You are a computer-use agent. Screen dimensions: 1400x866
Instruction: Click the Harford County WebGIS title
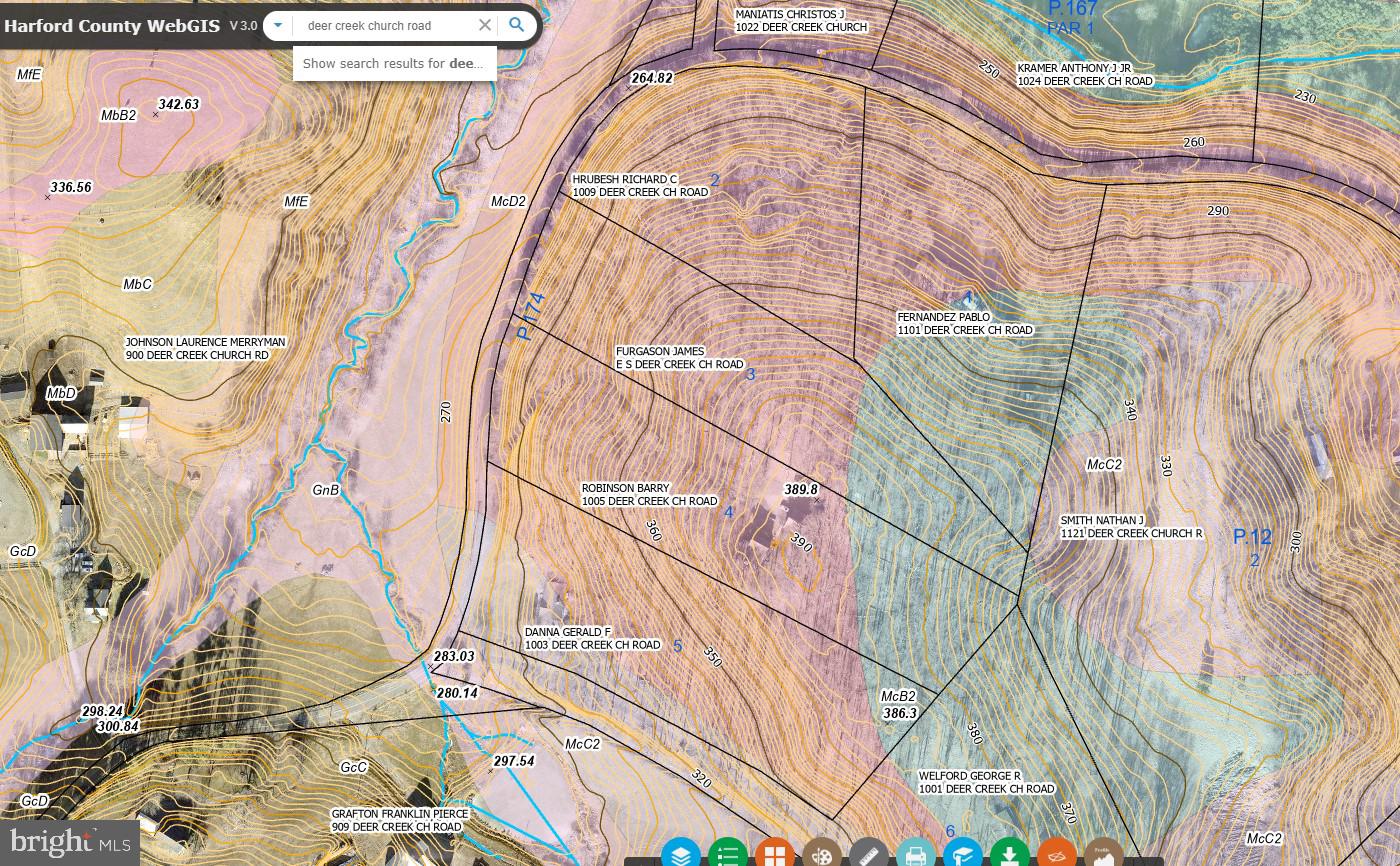112,25
